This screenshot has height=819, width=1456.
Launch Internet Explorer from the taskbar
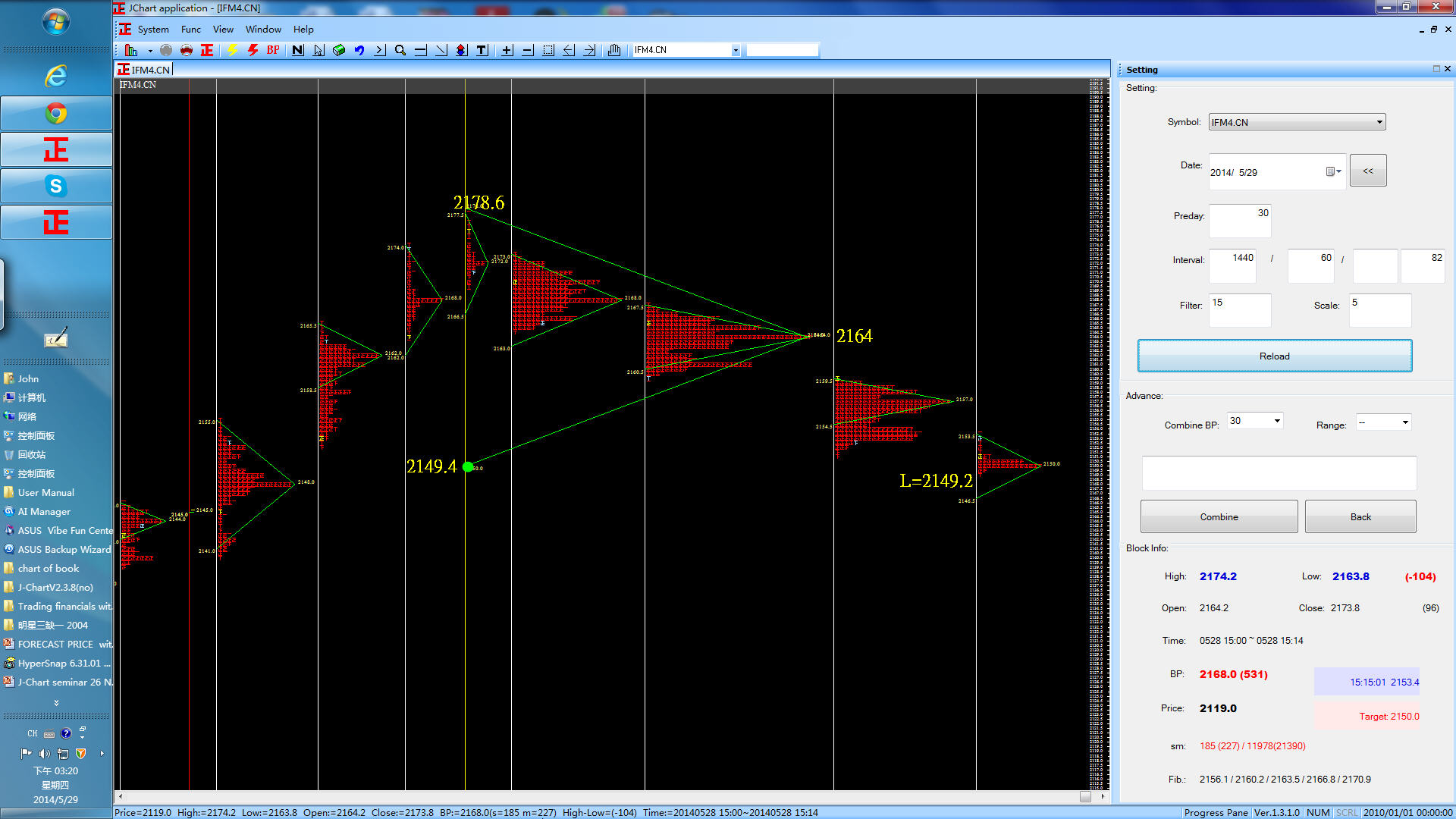[x=56, y=76]
